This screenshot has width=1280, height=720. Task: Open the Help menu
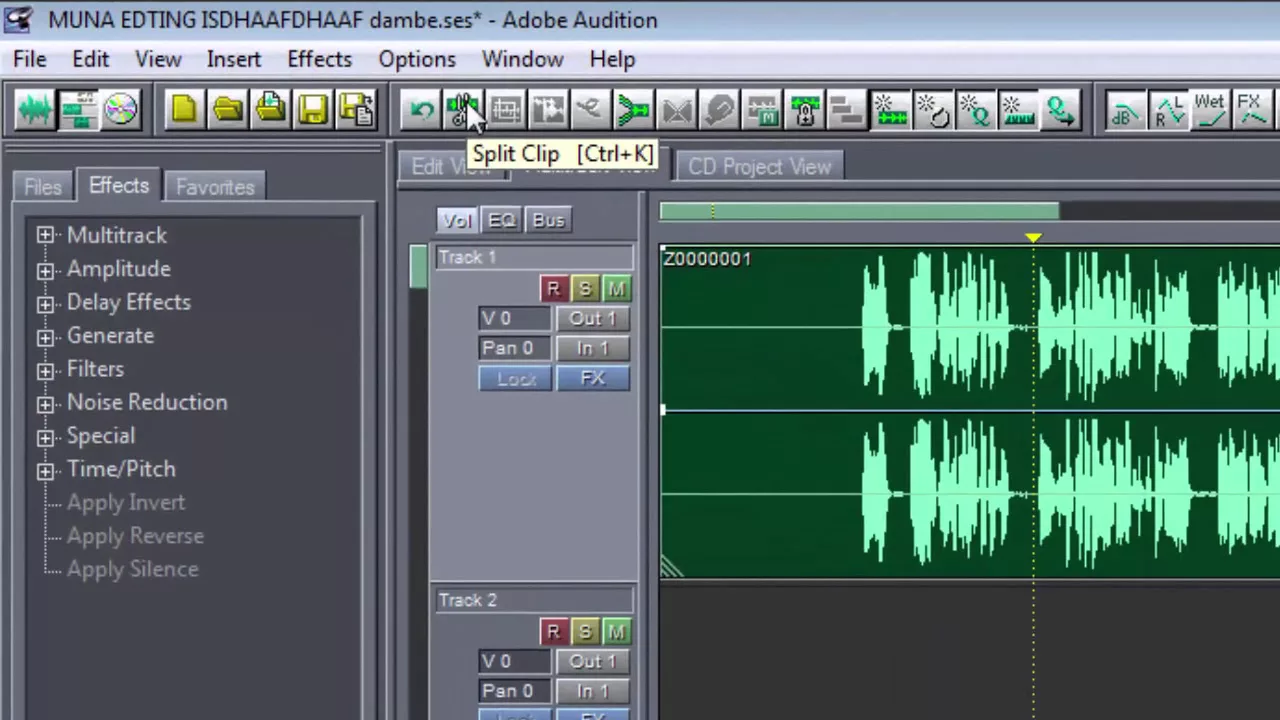(612, 59)
